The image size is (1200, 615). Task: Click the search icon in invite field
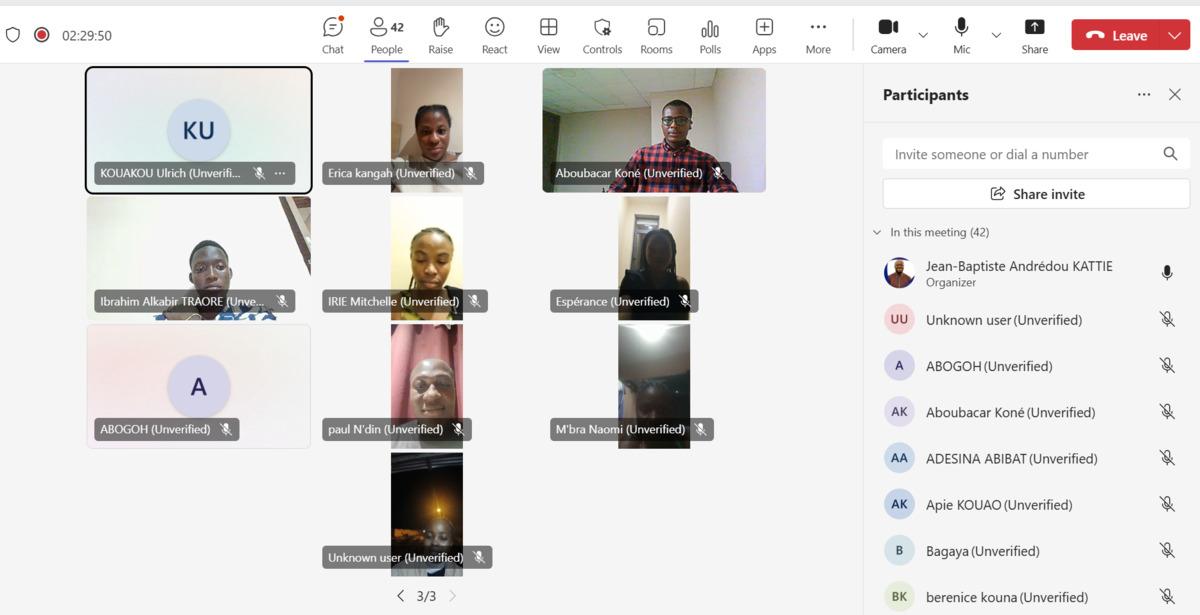point(1170,154)
